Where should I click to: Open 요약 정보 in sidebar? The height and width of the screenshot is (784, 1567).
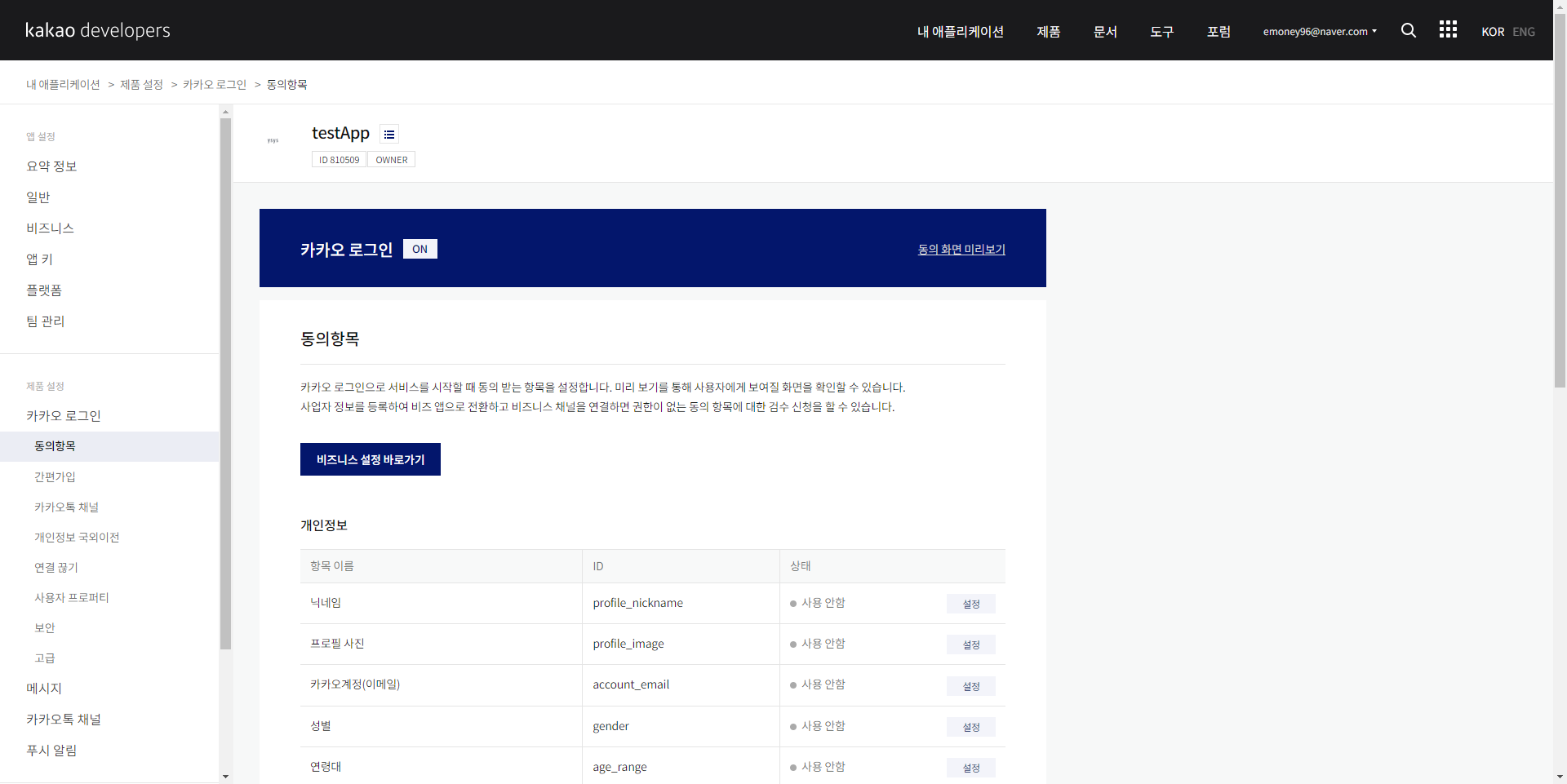tap(51, 166)
